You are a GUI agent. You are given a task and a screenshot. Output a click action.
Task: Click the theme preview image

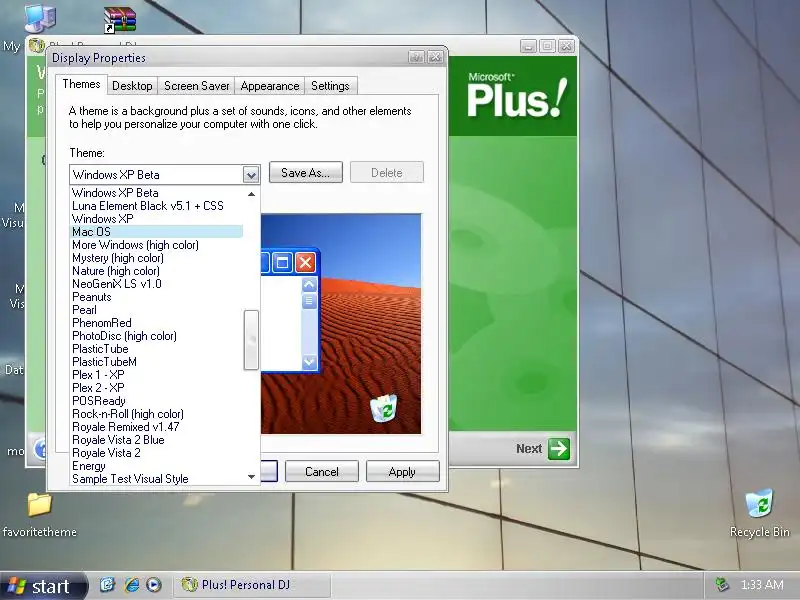point(341,324)
